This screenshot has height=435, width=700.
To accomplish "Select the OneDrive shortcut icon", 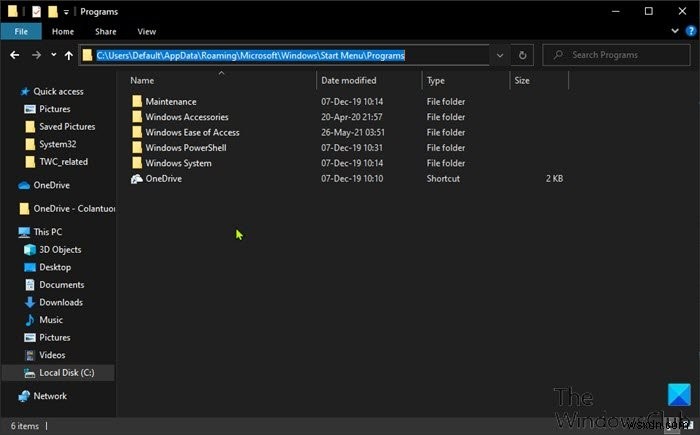I will coord(137,179).
